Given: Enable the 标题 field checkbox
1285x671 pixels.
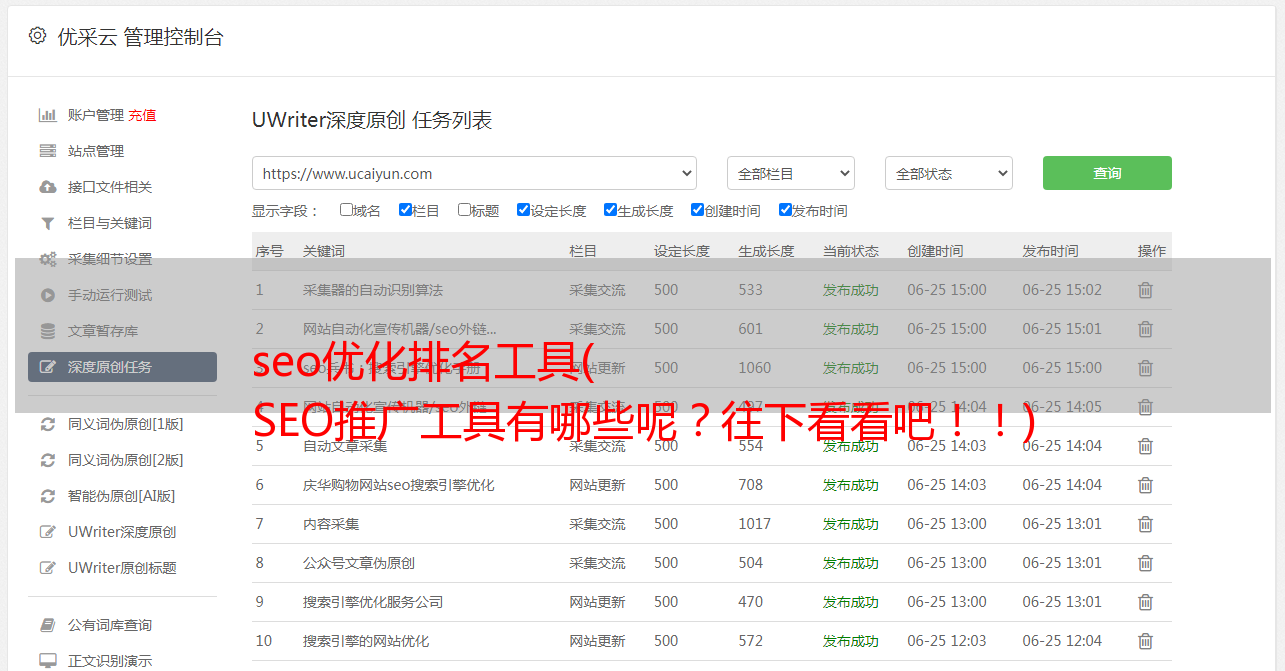Looking at the screenshot, I should [x=464, y=210].
